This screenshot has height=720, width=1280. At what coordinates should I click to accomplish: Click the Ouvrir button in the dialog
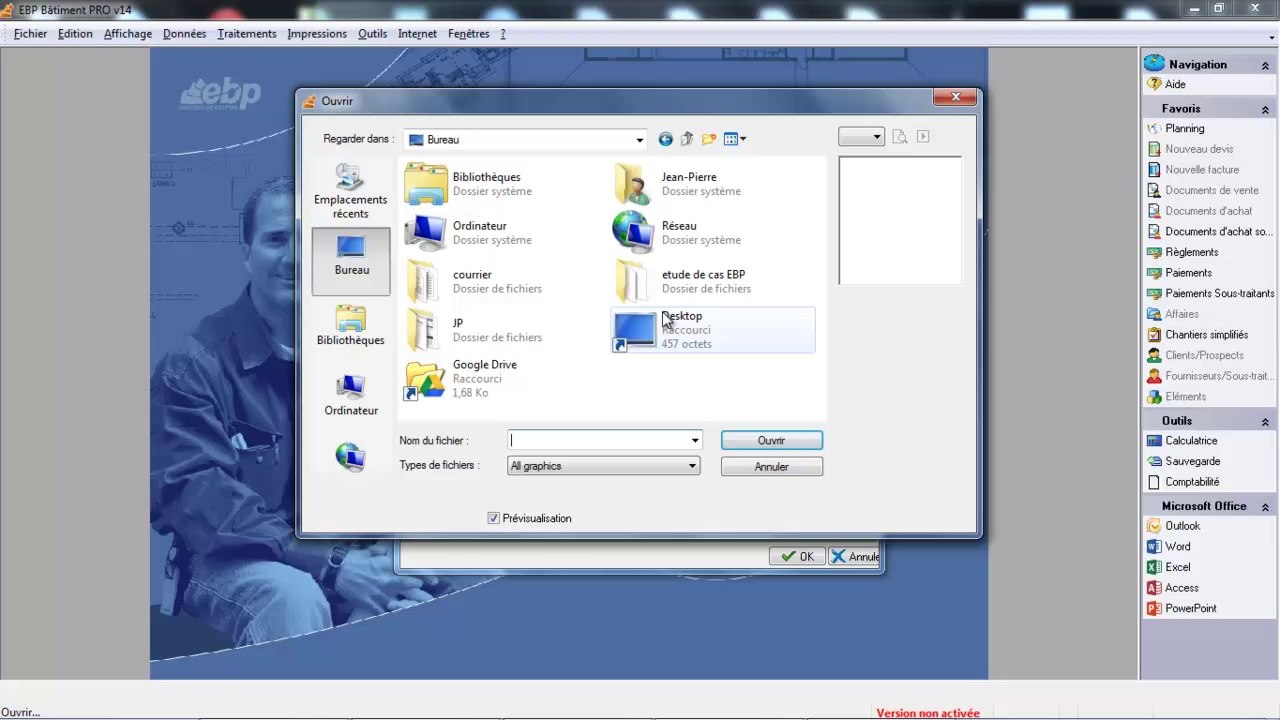pos(772,441)
